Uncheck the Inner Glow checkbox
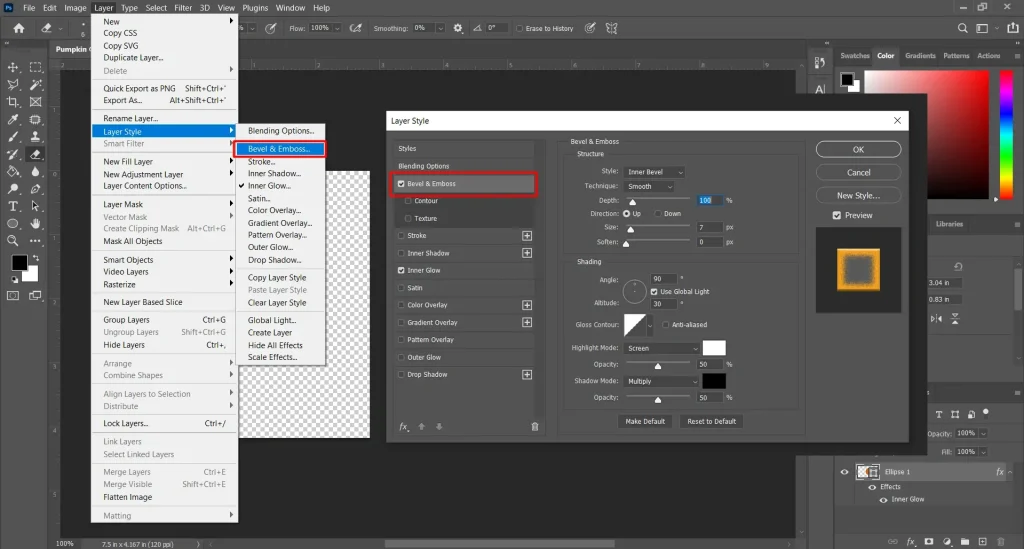The image size is (1024, 549). click(x=401, y=270)
